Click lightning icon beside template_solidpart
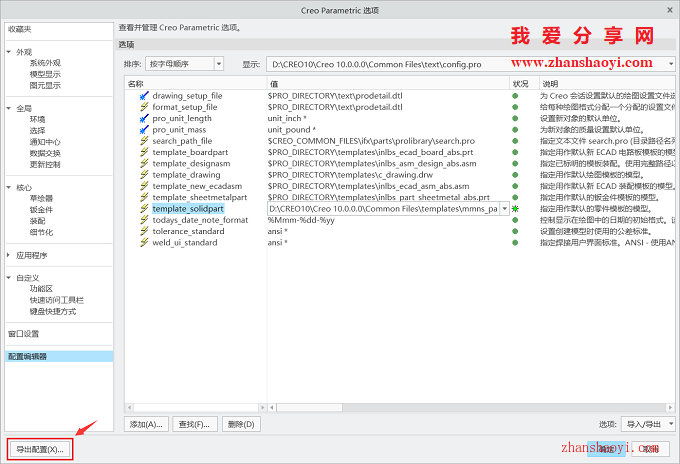The image size is (680, 464). 144,208
